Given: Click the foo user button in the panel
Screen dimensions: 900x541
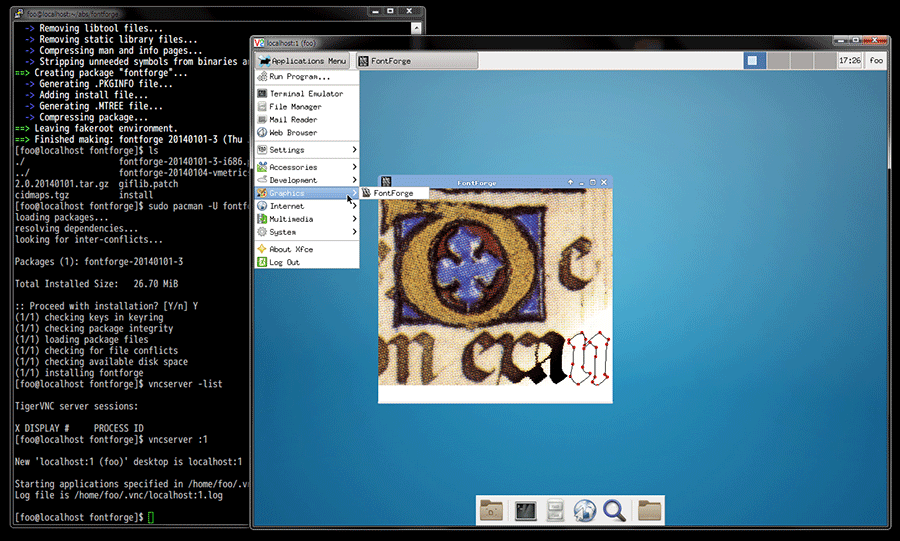Looking at the screenshot, I should [x=876, y=61].
